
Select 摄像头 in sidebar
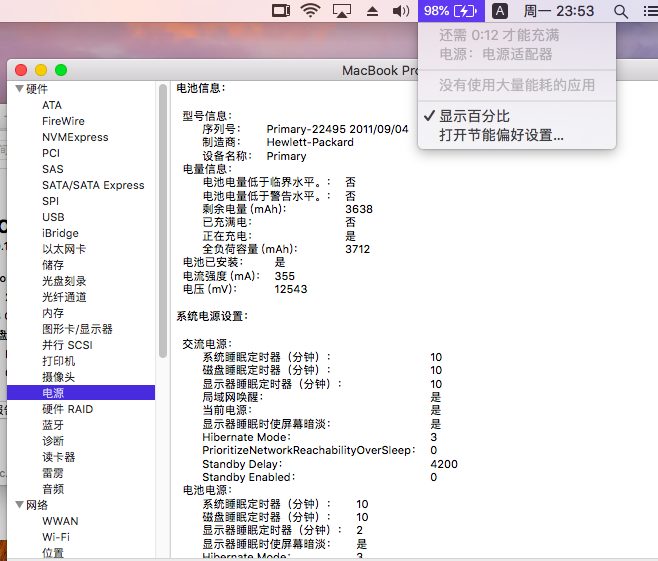(x=58, y=376)
